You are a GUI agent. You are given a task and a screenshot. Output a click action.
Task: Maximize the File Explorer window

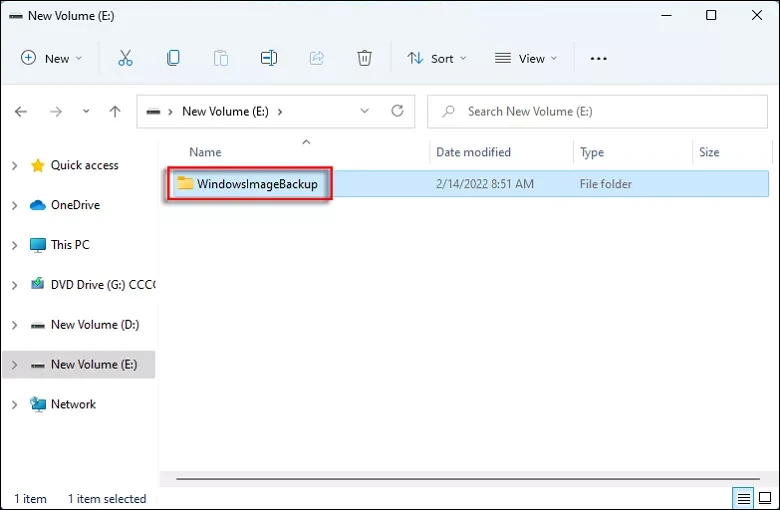coord(711,15)
